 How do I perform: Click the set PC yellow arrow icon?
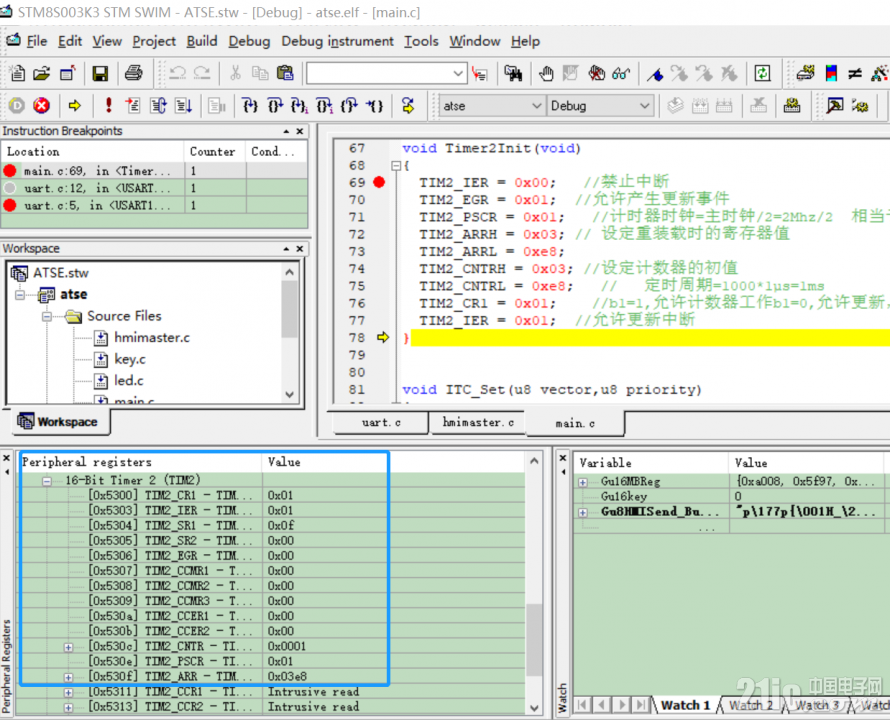[x=408, y=106]
